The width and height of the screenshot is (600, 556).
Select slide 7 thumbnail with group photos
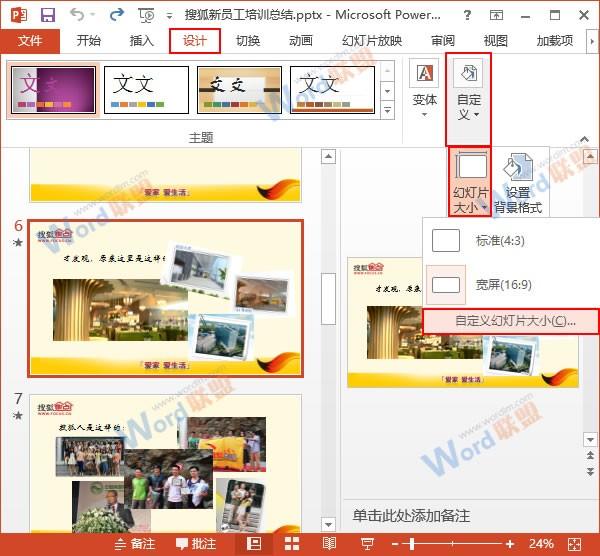164,464
